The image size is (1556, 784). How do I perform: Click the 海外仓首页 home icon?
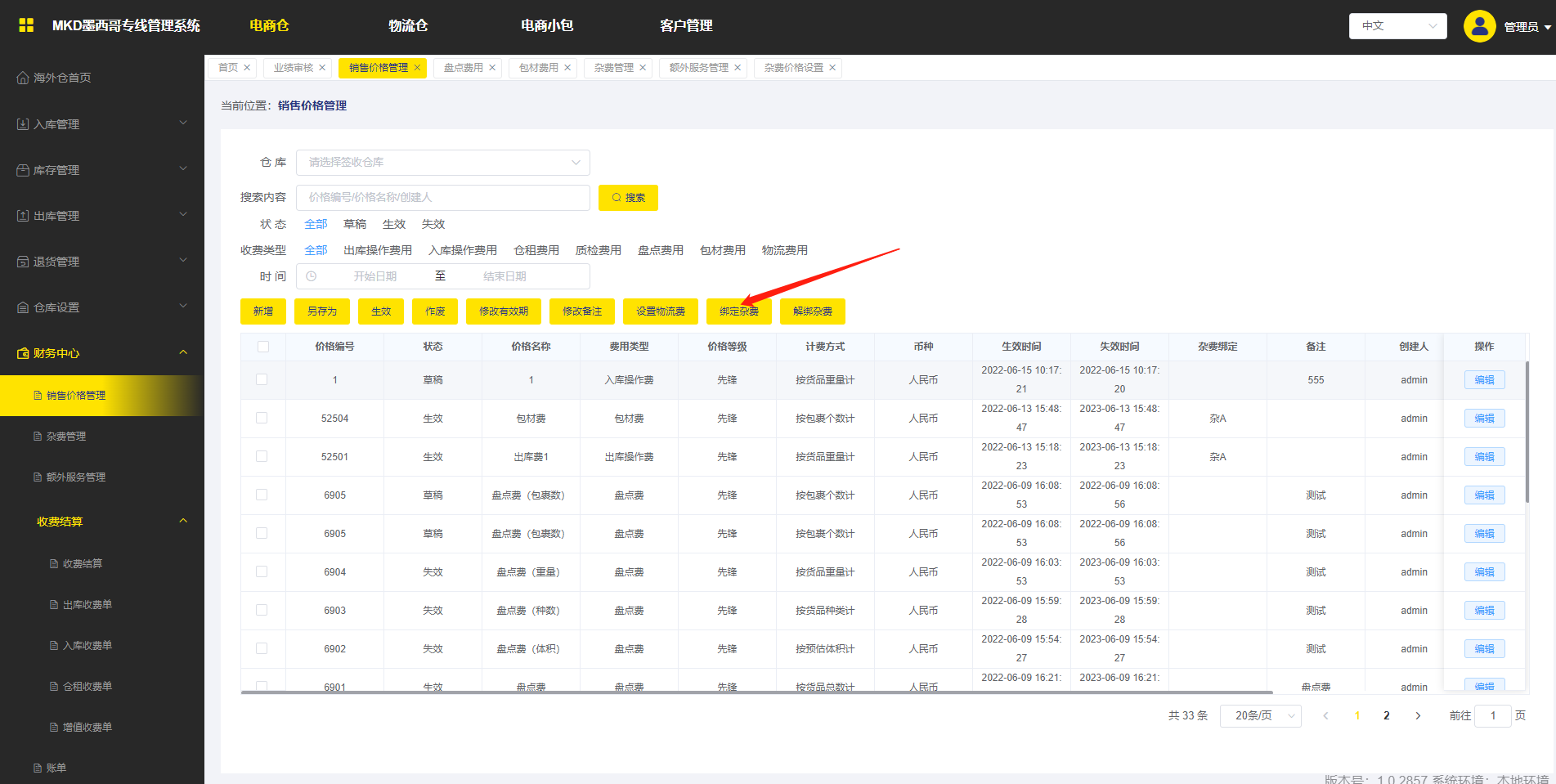click(23, 78)
